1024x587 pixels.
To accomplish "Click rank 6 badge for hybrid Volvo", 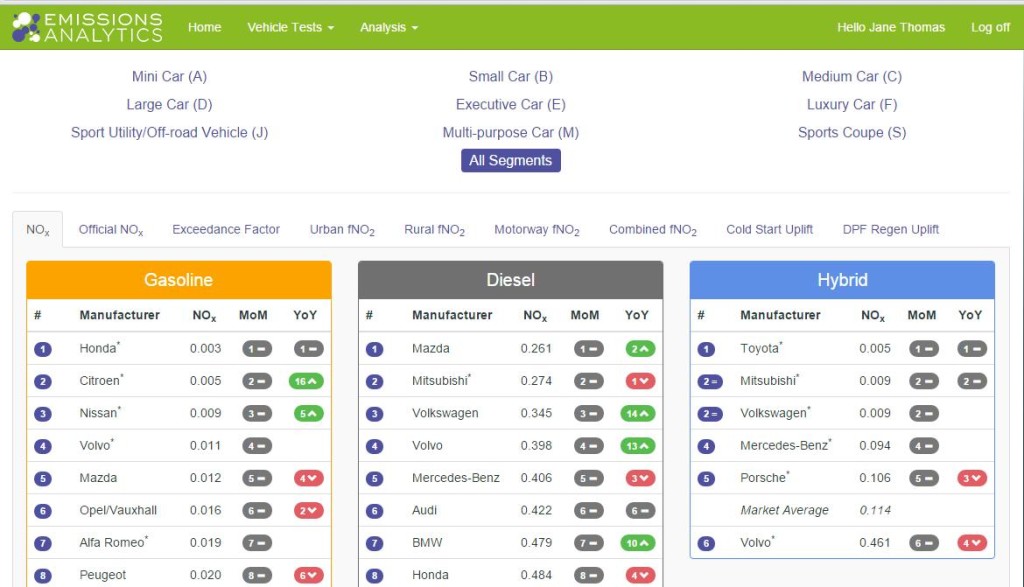I will (706, 543).
